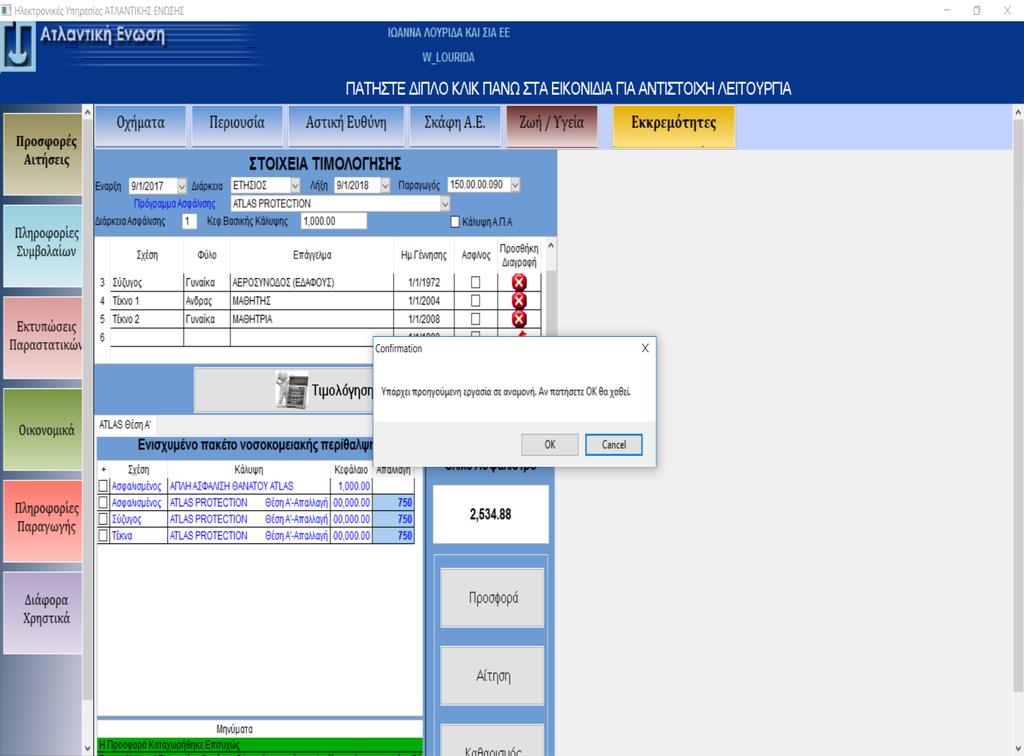Screen dimensions: 1024x756
Task: Click the right-edge window scrollbar down arrow
Action: [x=1017, y=748]
